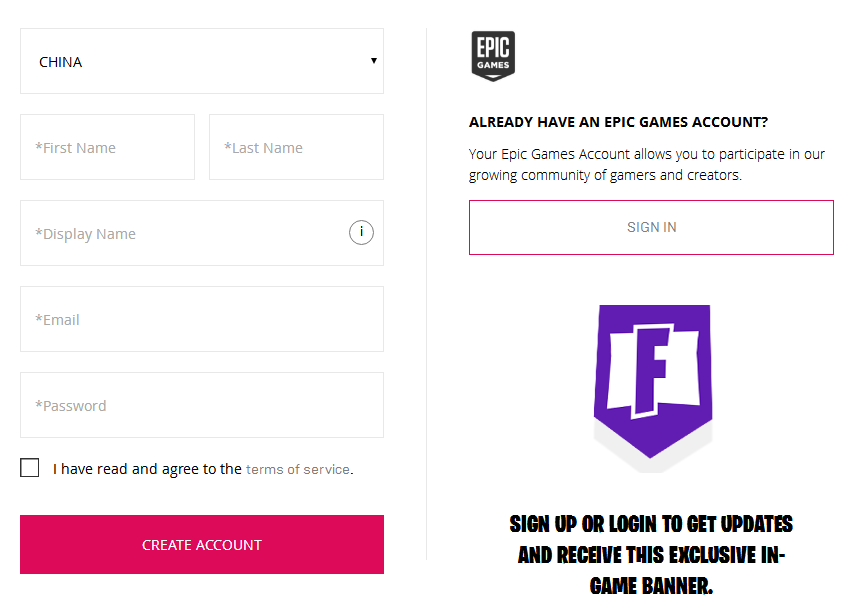Click the Display Name info icon
This screenshot has height=607, width=857.
[x=361, y=233]
